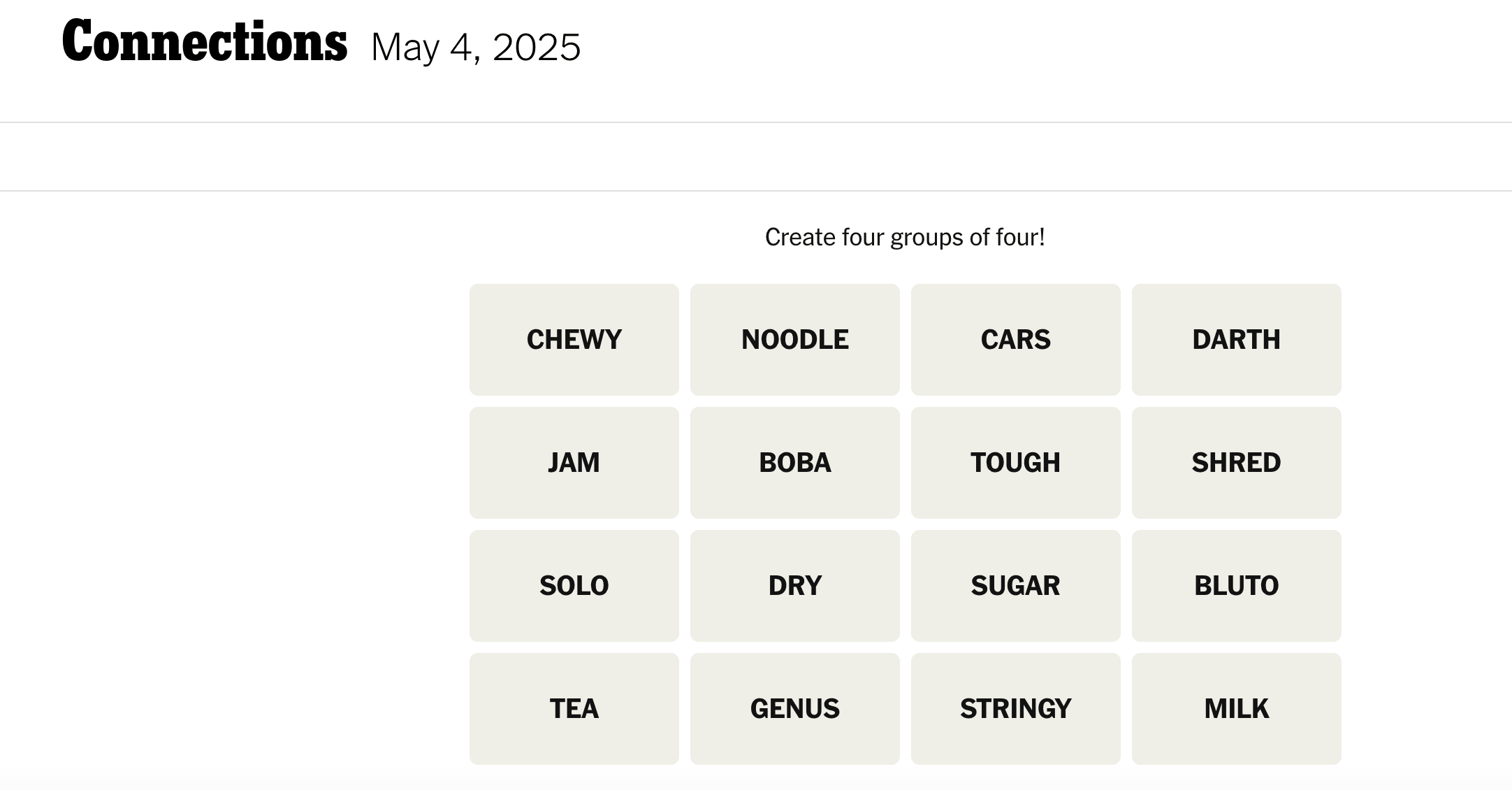
Task: Choose the JAM tile
Action: click(574, 463)
